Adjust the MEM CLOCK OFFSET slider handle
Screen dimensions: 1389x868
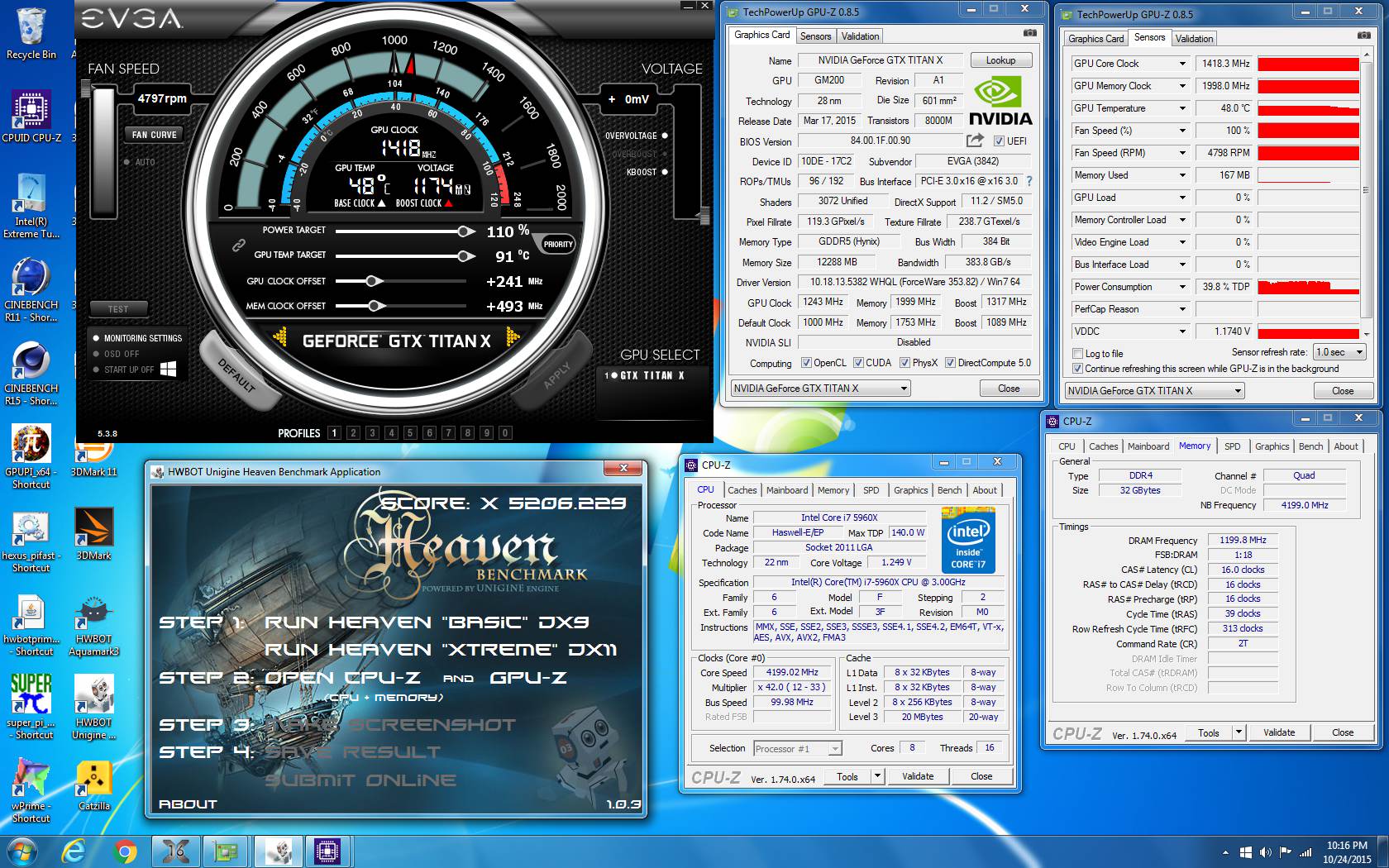coord(377,306)
